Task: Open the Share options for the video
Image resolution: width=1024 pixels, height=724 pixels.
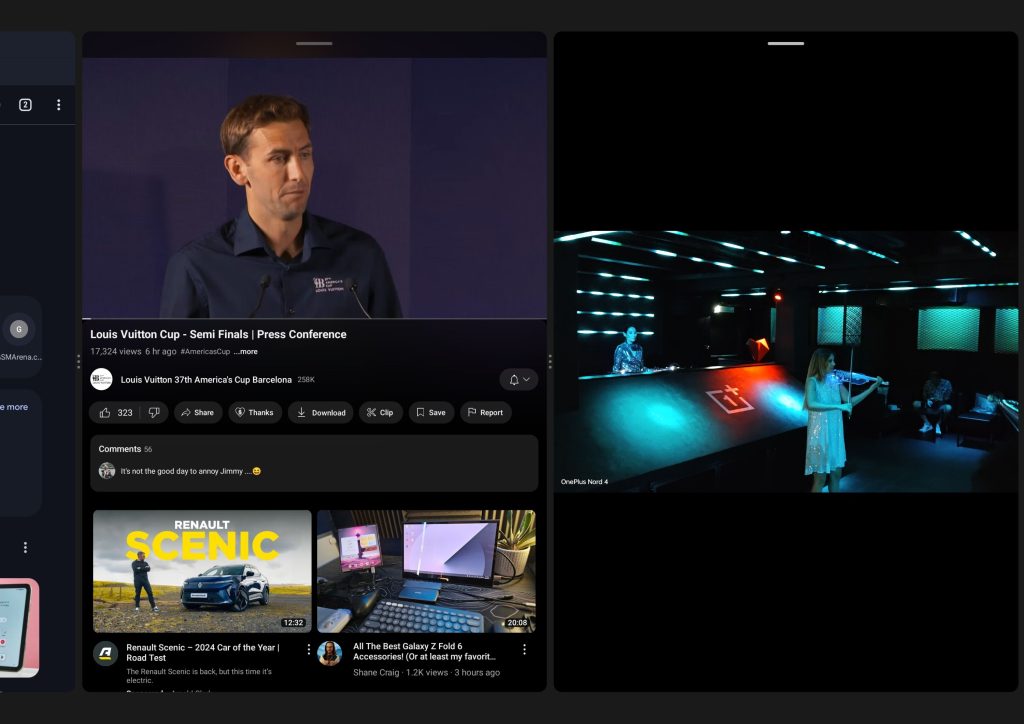Action: pos(197,412)
